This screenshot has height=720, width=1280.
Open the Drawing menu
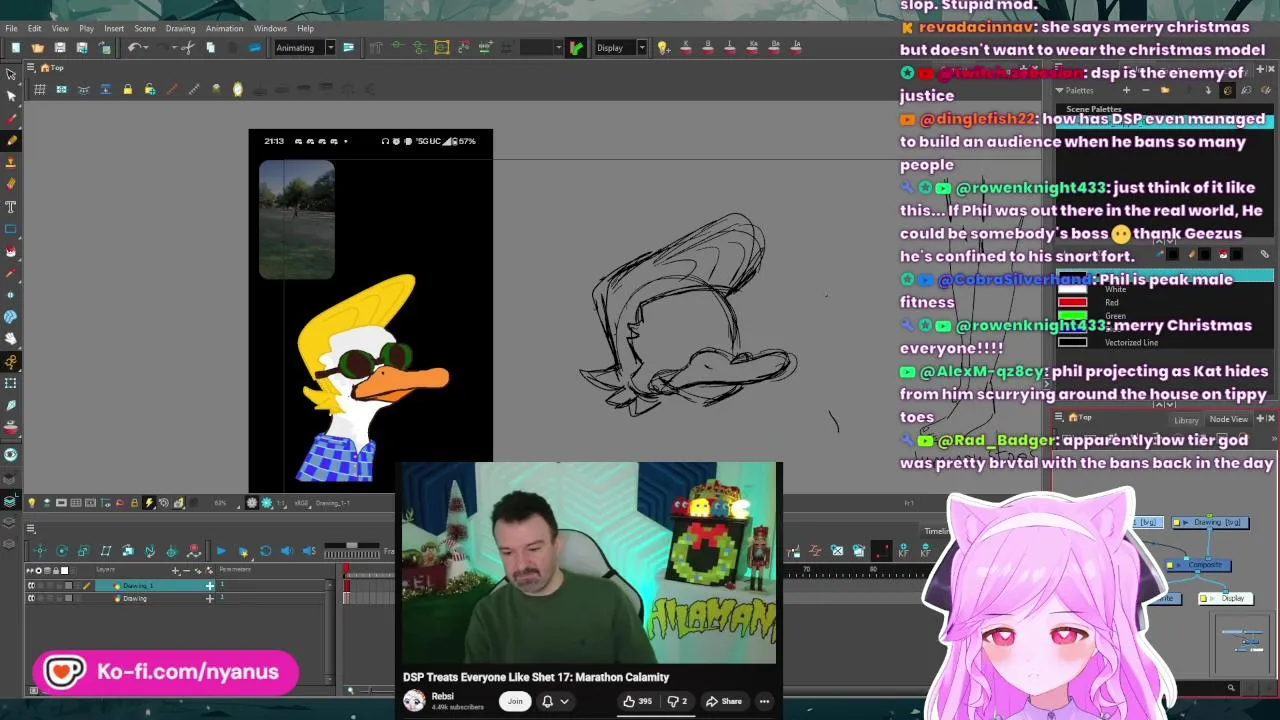[180, 28]
